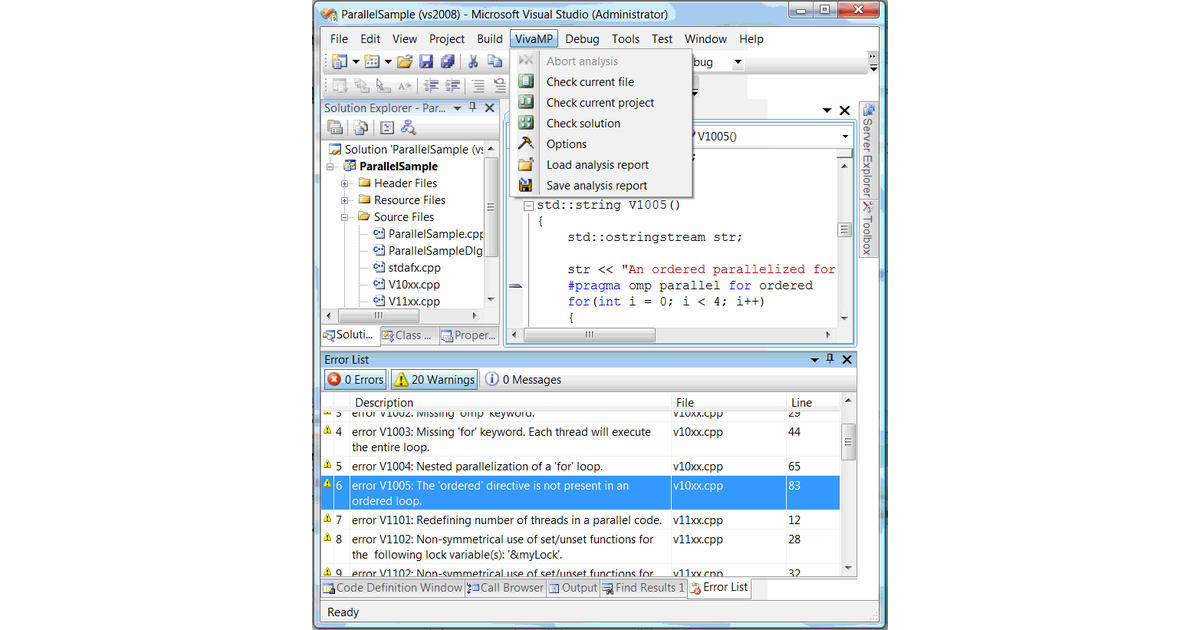Collapse the Source Files folder

point(344,217)
